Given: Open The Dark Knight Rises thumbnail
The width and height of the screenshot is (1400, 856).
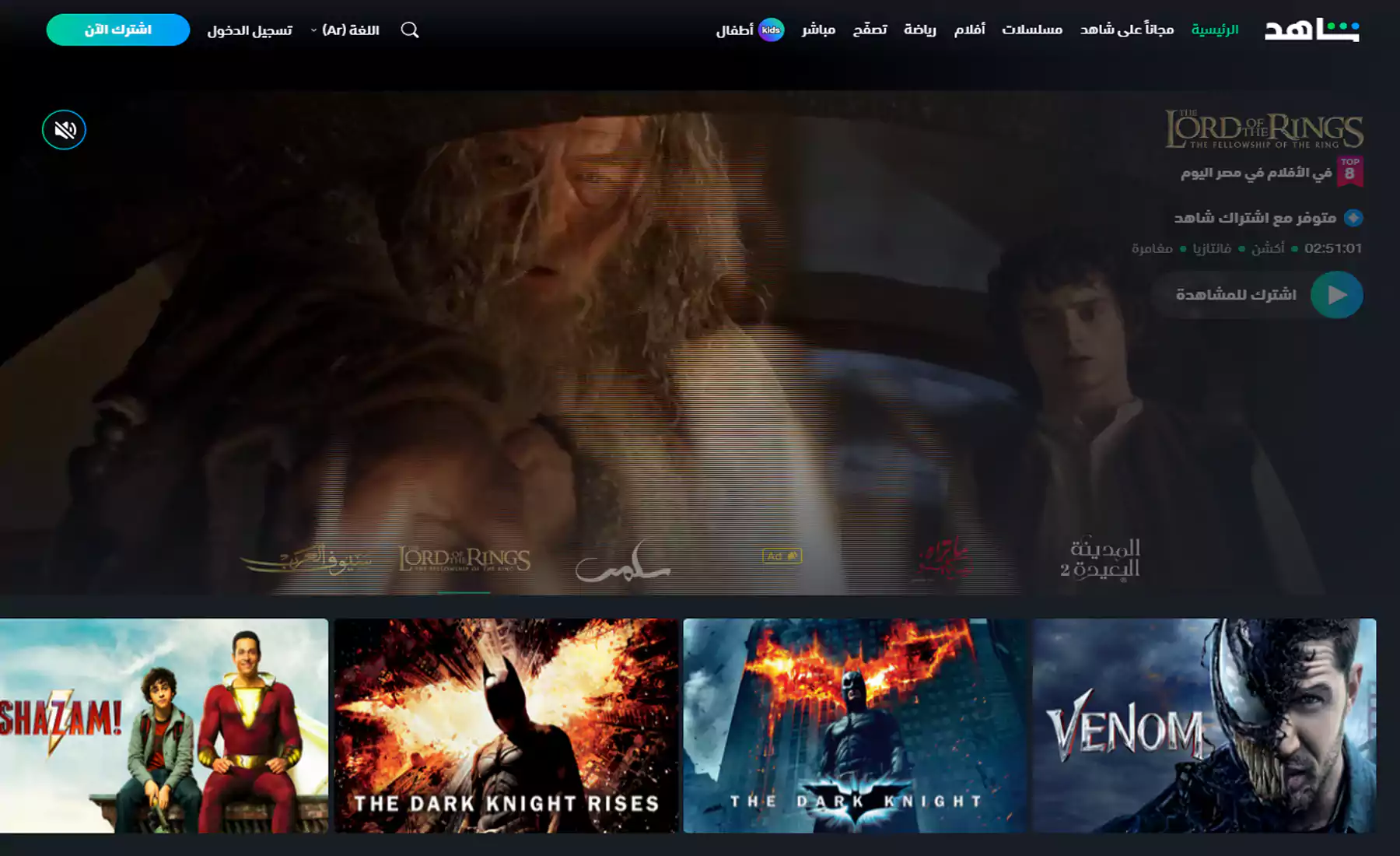Looking at the screenshot, I should click(x=506, y=725).
